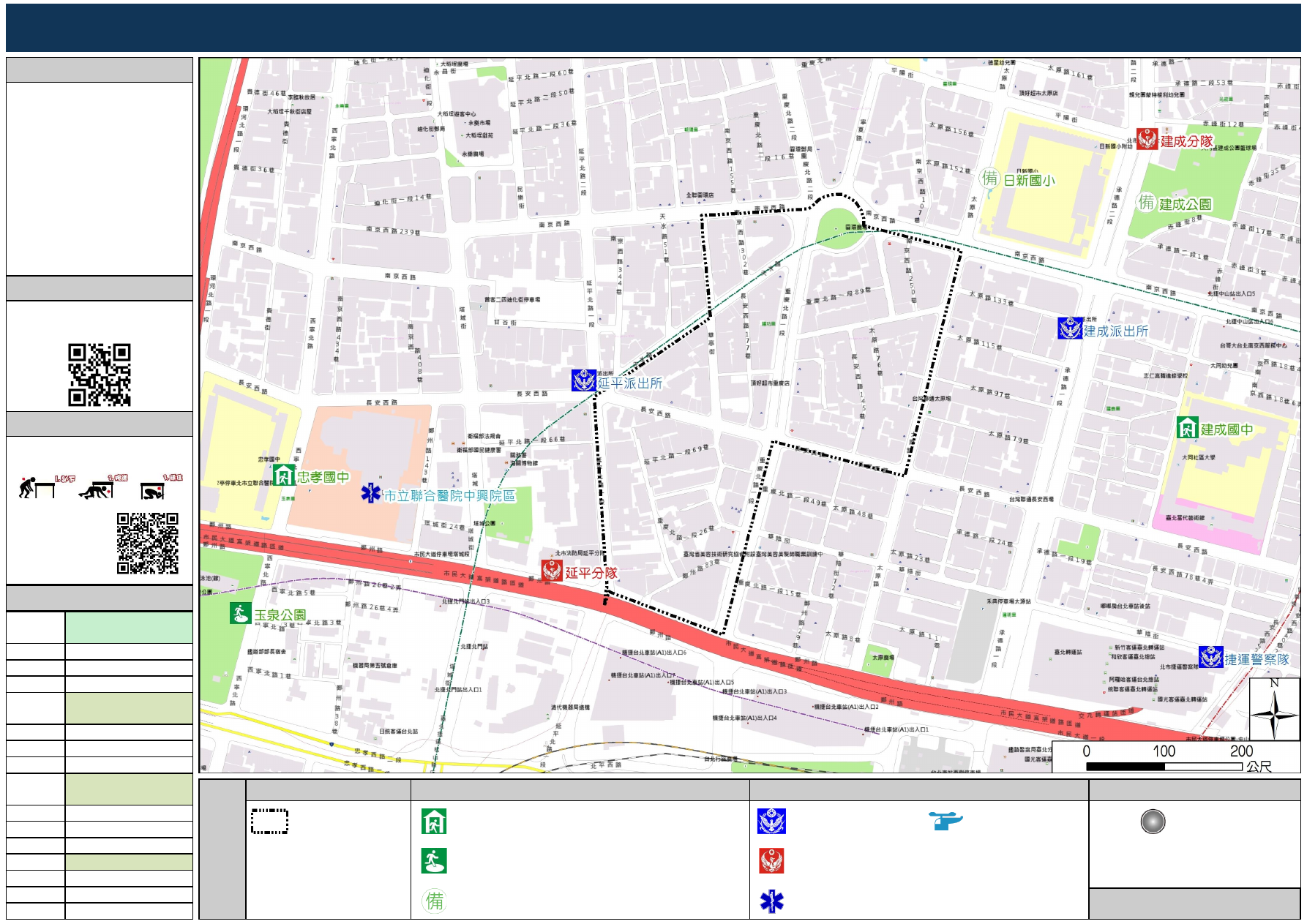This screenshot has width=1307, height=924.
Task: Click the 捷運警察隊 text label
Action: pos(1257,659)
